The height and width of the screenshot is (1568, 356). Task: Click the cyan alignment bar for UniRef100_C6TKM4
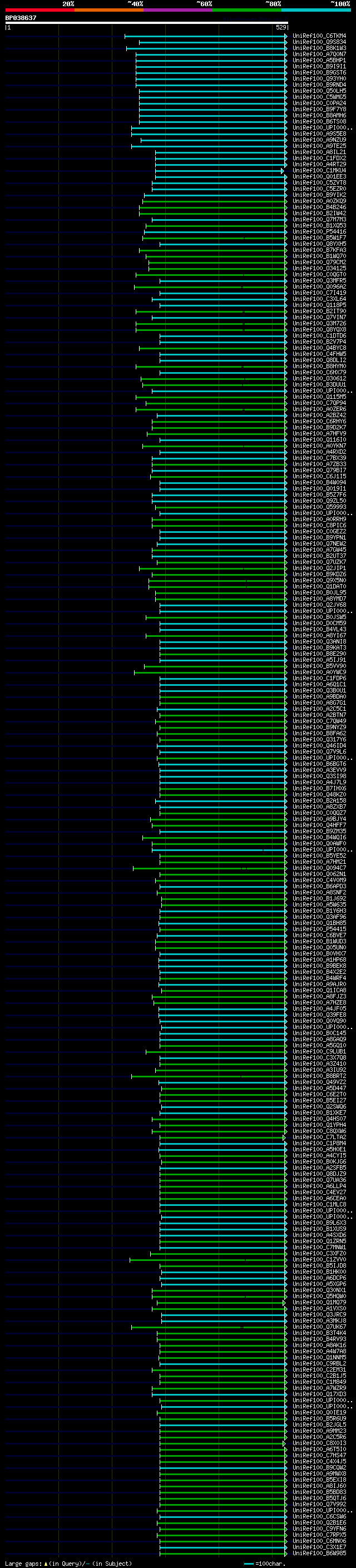pyautogui.click(x=206, y=36)
